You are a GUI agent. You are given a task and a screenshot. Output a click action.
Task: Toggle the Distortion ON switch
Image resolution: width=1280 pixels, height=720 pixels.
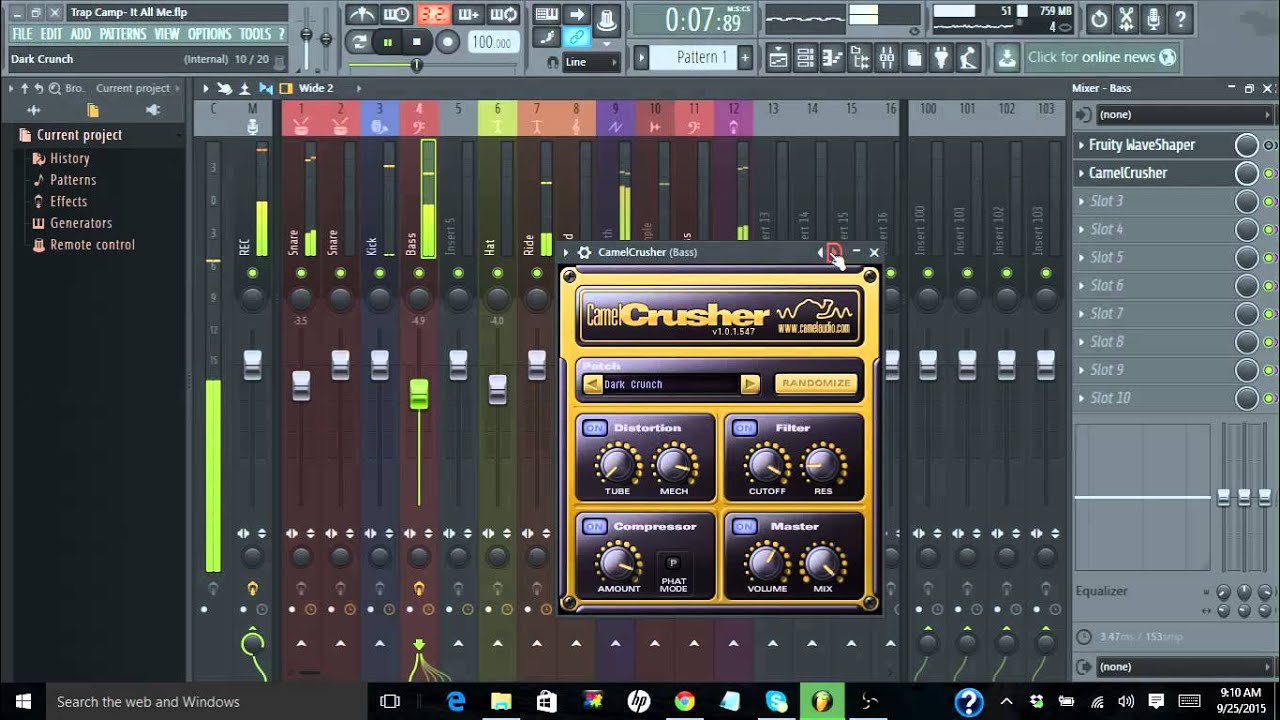pos(595,428)
